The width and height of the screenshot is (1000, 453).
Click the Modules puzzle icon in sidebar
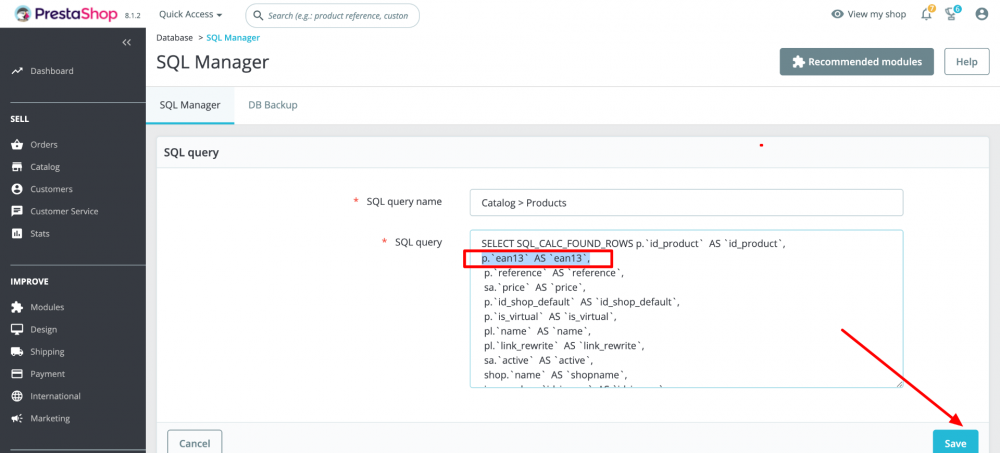[x=17, y=308]
